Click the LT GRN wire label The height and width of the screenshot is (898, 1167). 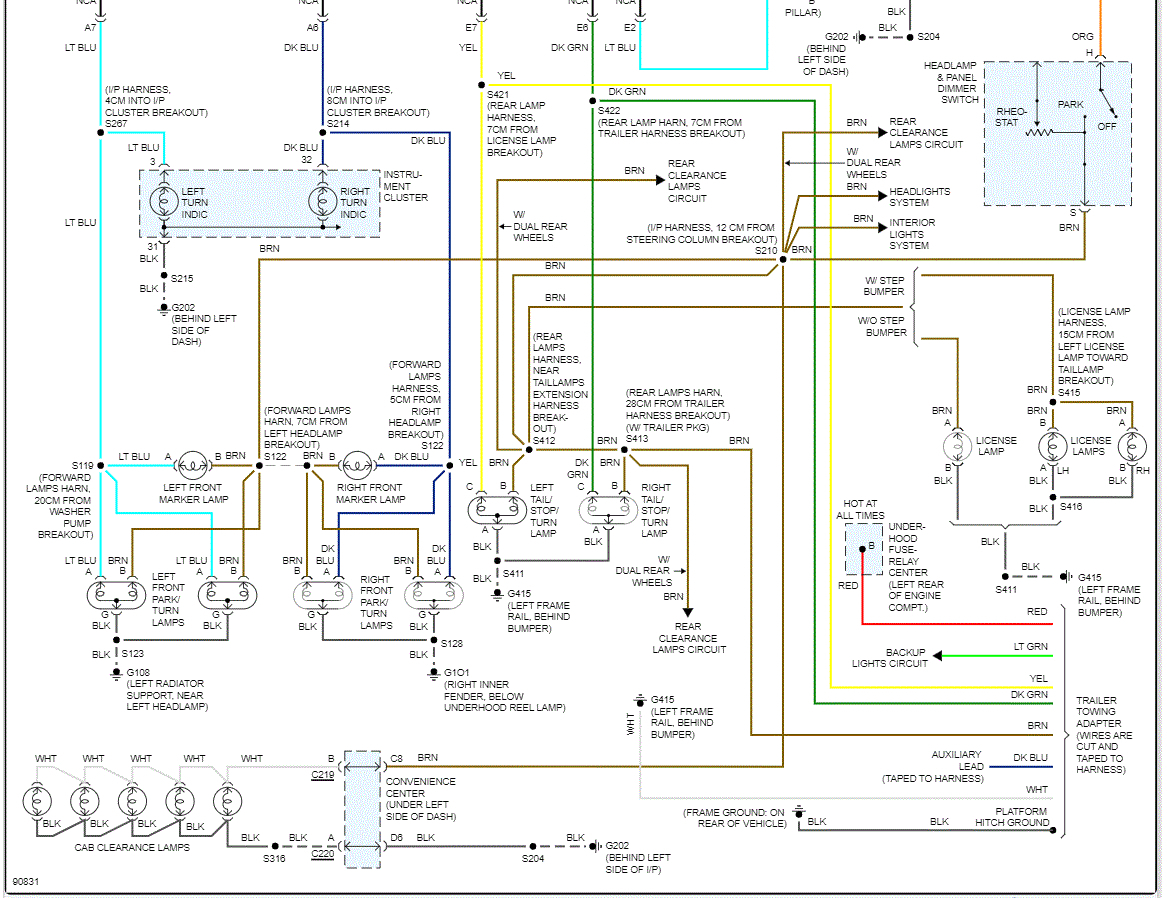[x=1030, y=647]
